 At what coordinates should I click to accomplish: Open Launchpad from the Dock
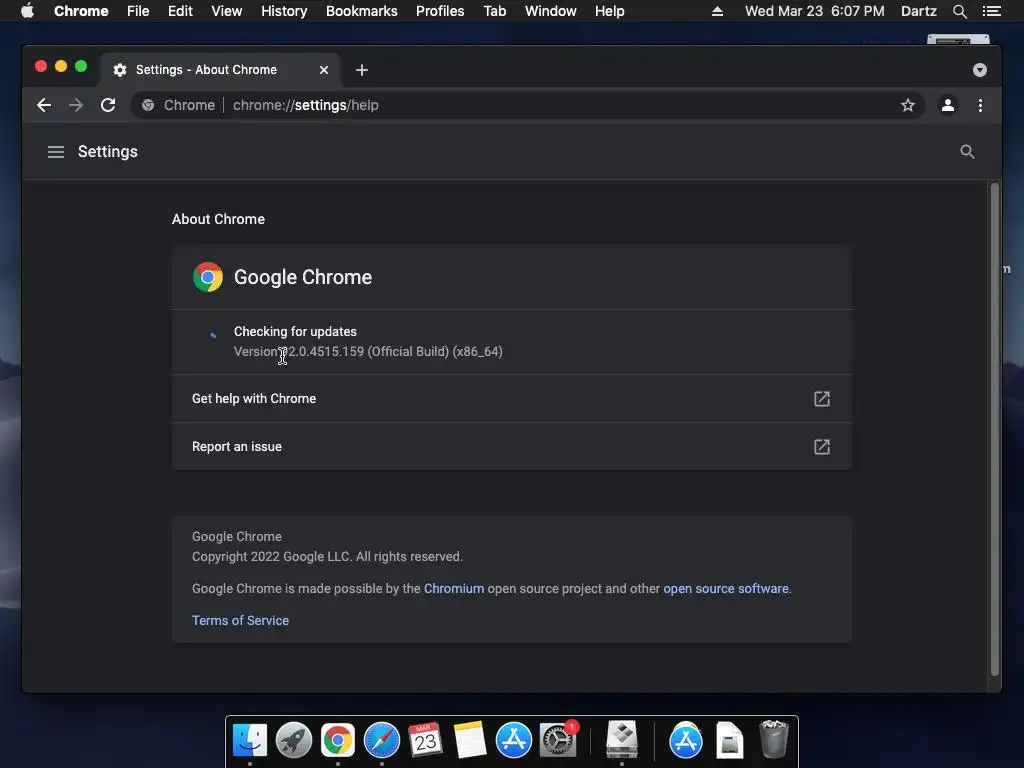coord(294,740)
